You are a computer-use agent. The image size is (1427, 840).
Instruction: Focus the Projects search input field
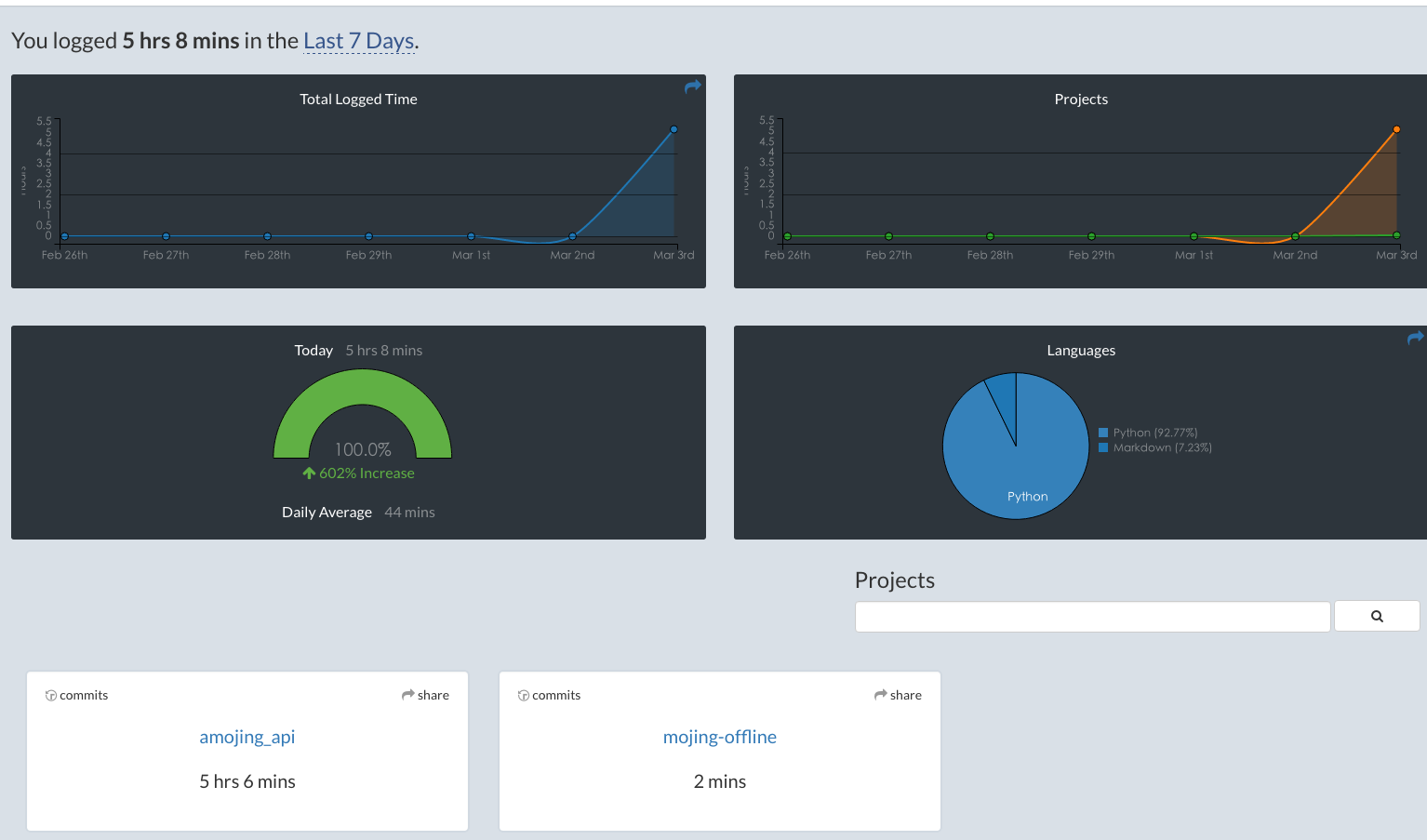[1092, 616]
